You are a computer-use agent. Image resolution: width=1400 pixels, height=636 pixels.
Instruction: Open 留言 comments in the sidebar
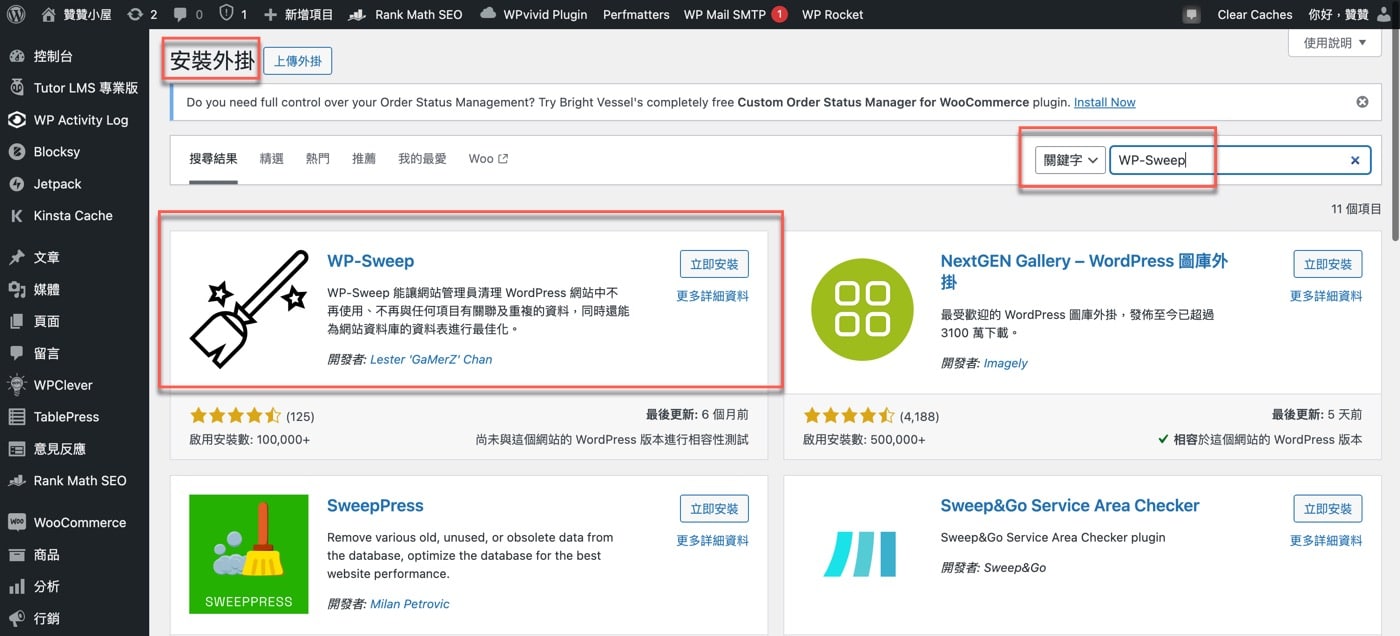point(74,353)
